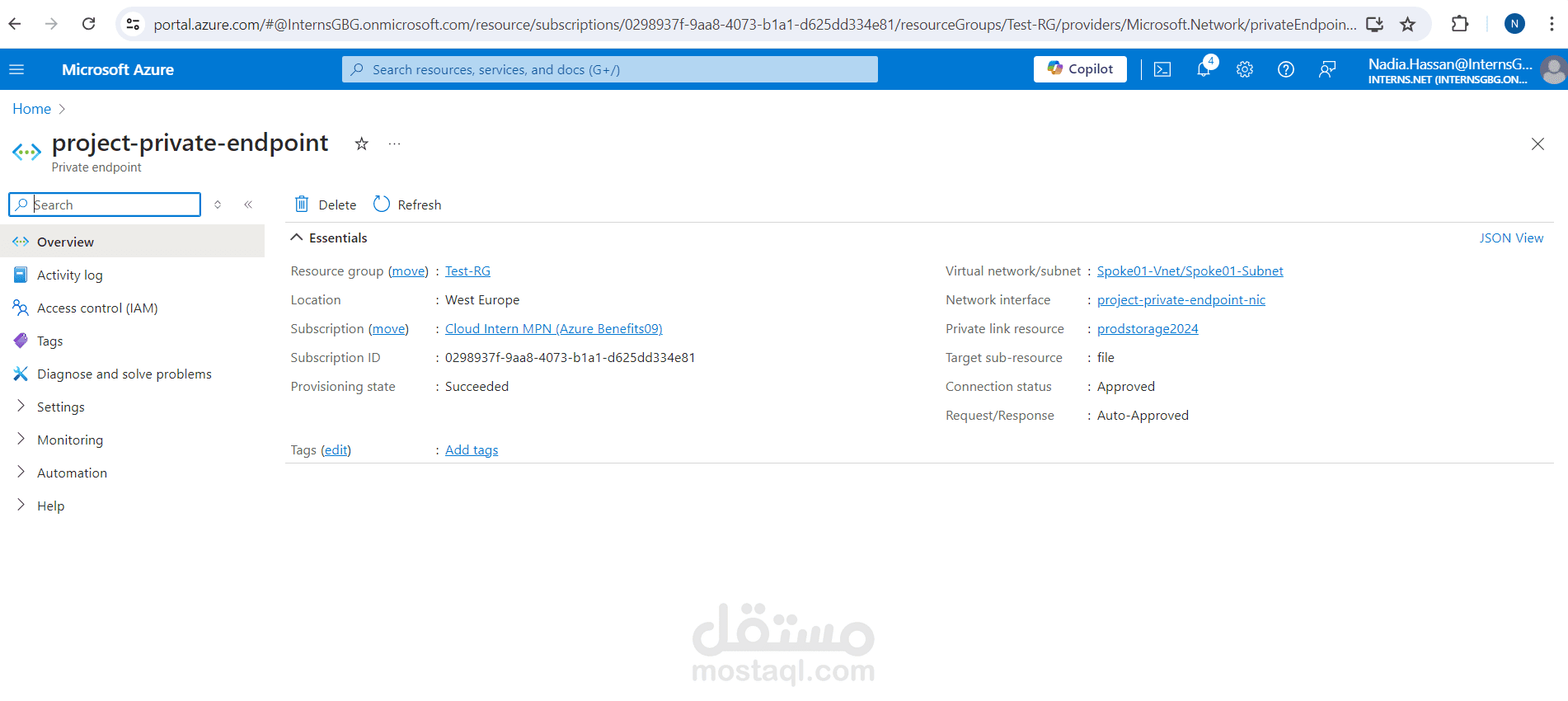1568x701 pixels.
Task: View notifications bell icon
Action: coord(1204,70)
